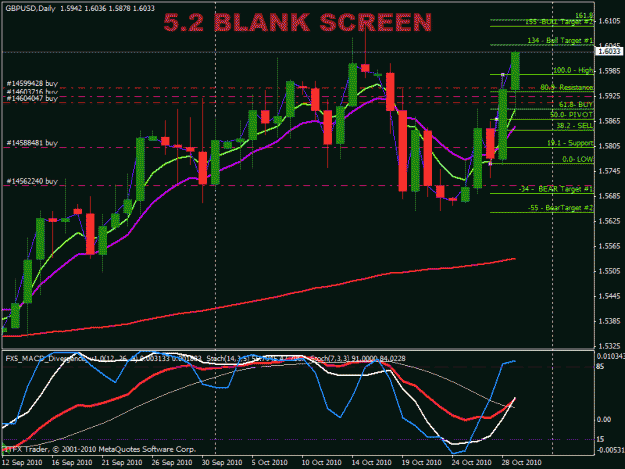Click the 1.5865 price axis value
Image resolution: width=625 pixels, height=469 pixels.
click(609, 121)
